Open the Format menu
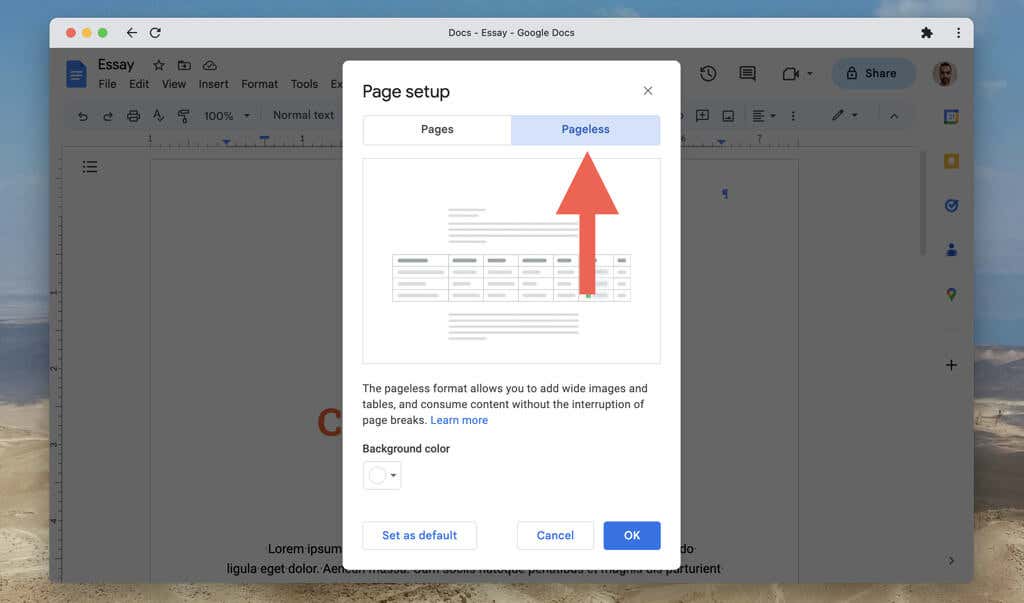1024x603 pixels. coord(259,84)
